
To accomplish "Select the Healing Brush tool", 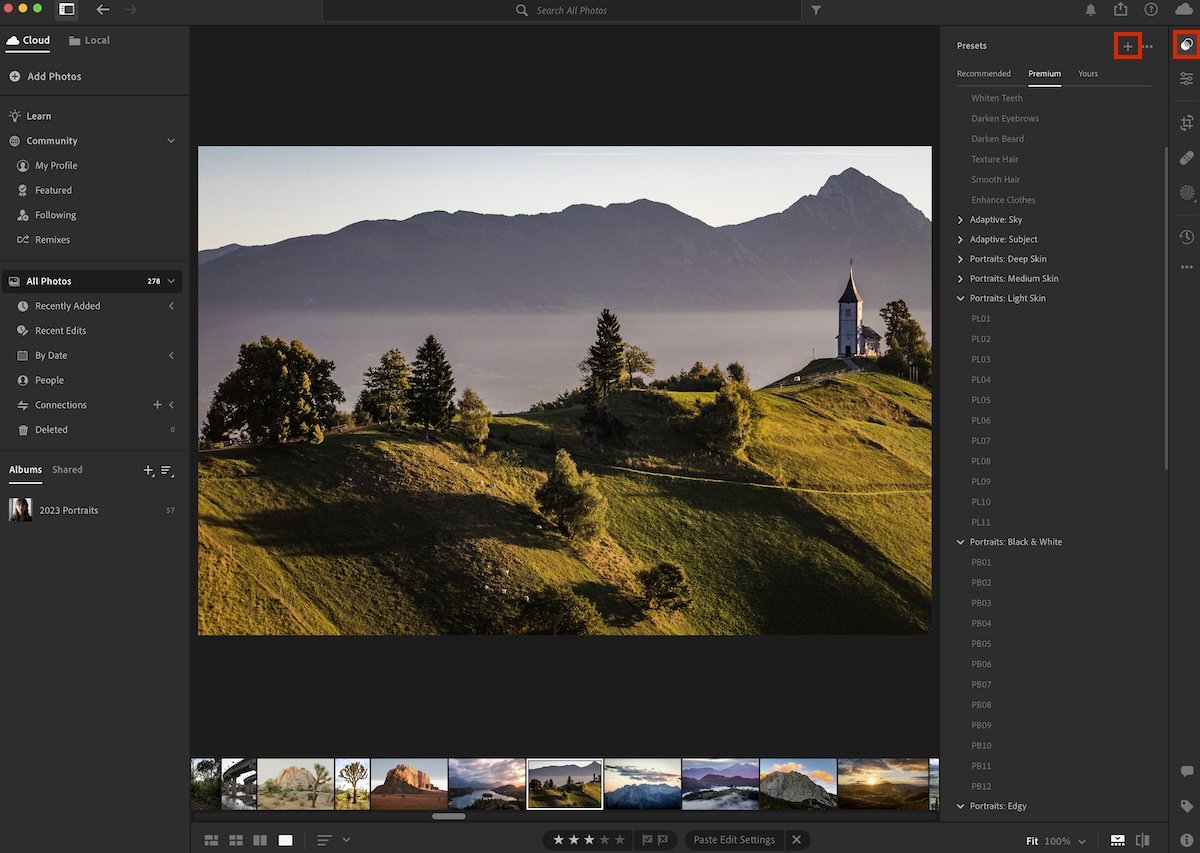I will [x=1186, y=157].
